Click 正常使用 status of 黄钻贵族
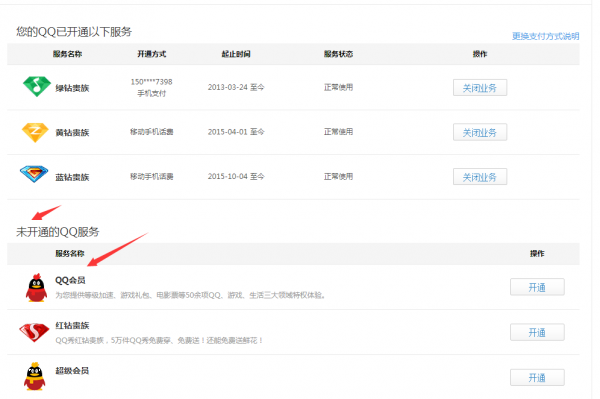 click(338, 132)
